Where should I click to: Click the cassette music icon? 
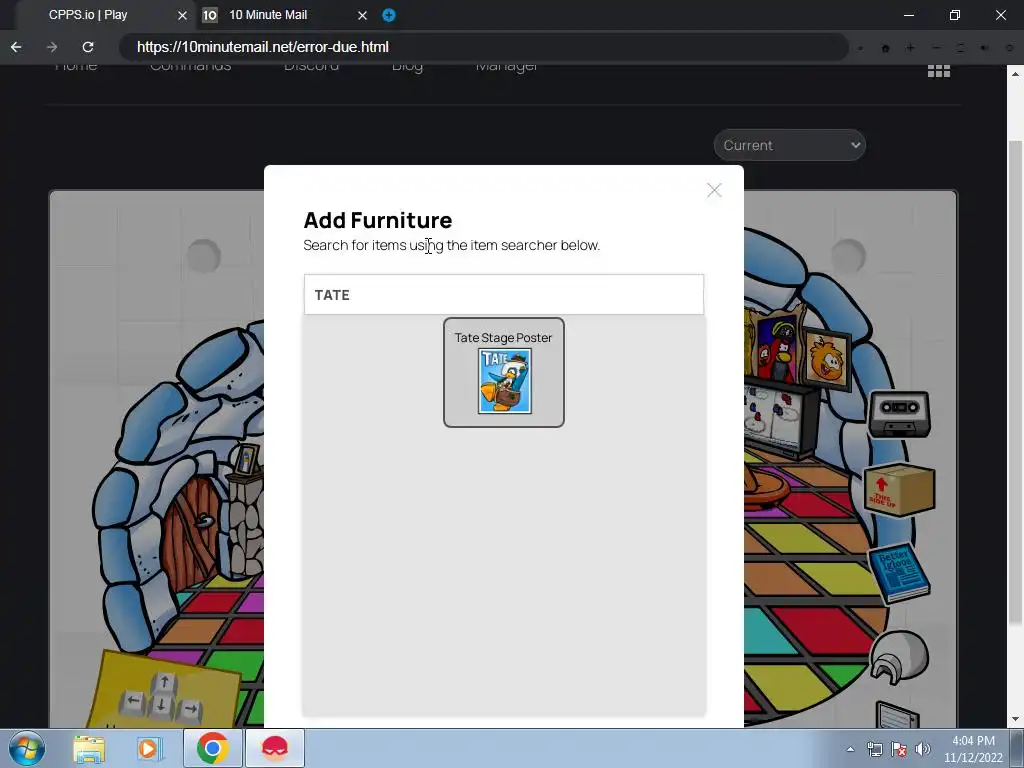tap(899, 414)
